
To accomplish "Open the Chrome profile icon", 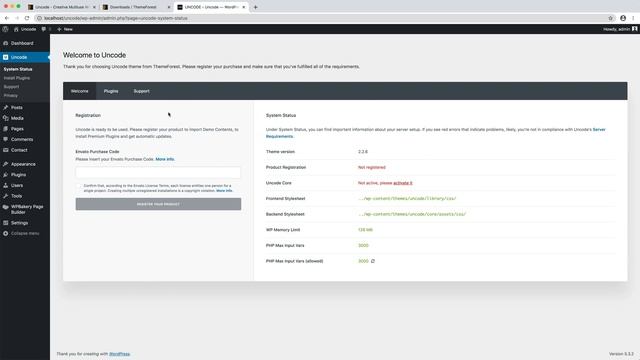I will (623, 18).
